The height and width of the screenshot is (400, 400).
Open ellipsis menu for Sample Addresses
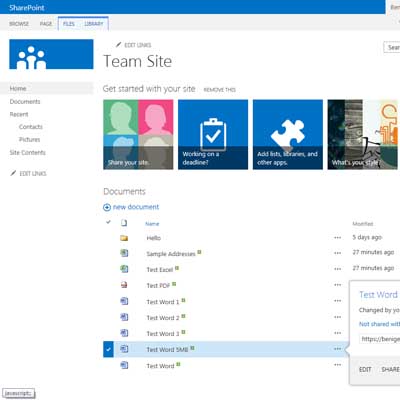point(337,253)
